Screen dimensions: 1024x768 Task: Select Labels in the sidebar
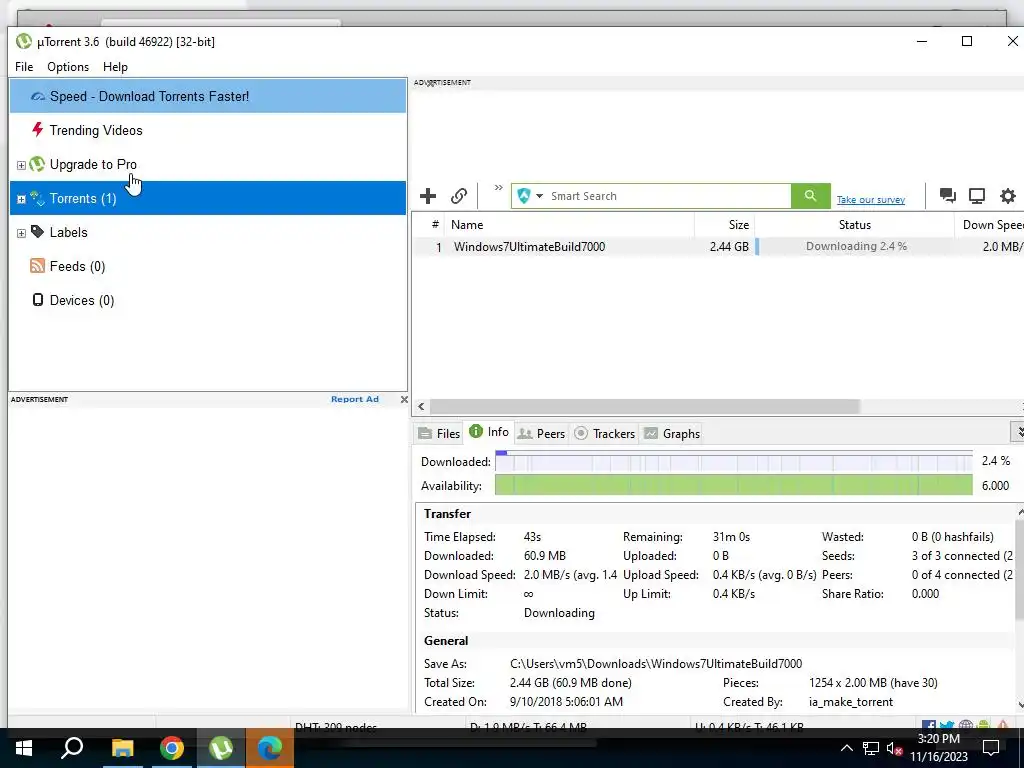[x=208, y=232]
